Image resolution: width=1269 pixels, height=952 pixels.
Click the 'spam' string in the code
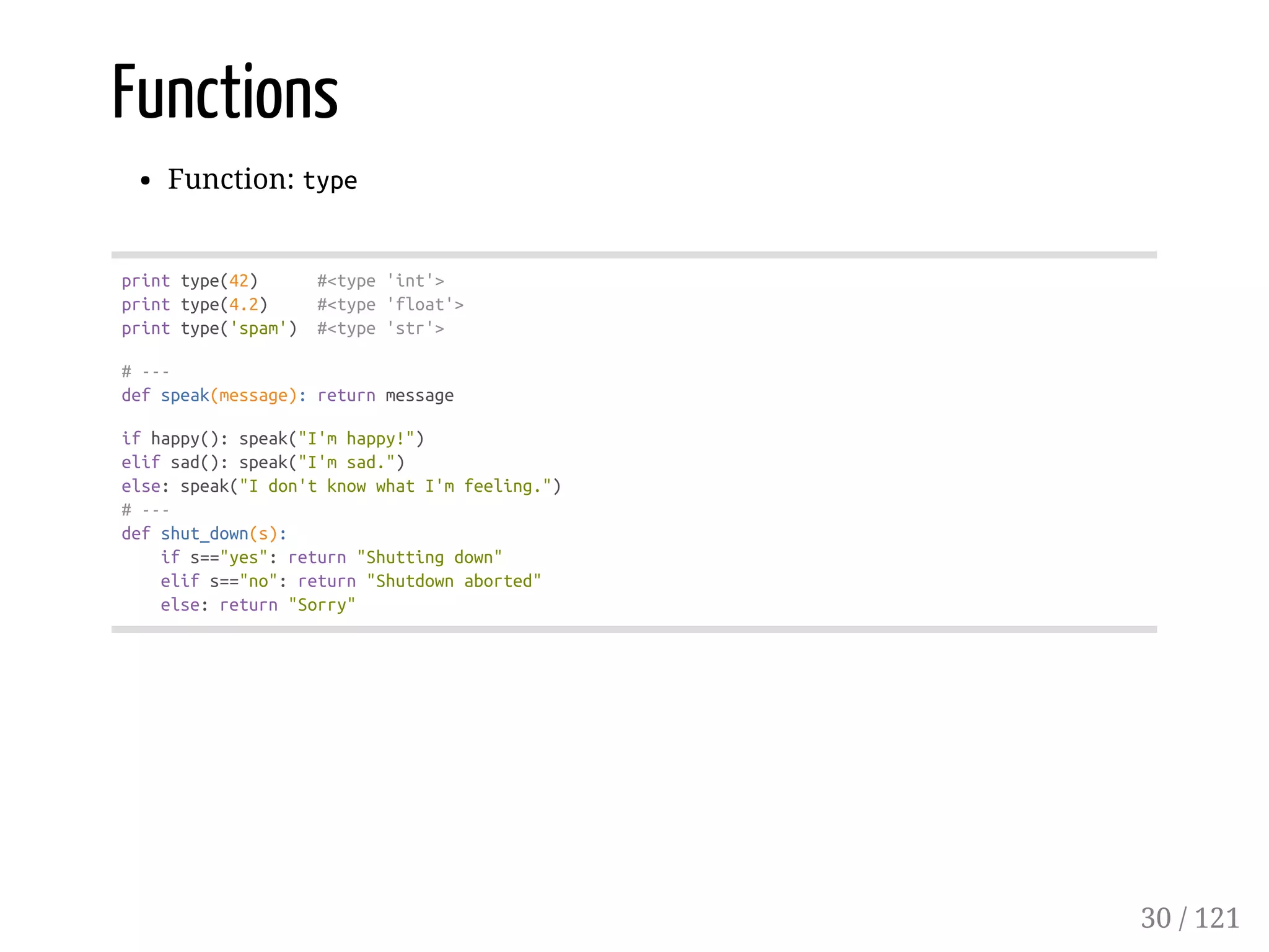(258, 328)
